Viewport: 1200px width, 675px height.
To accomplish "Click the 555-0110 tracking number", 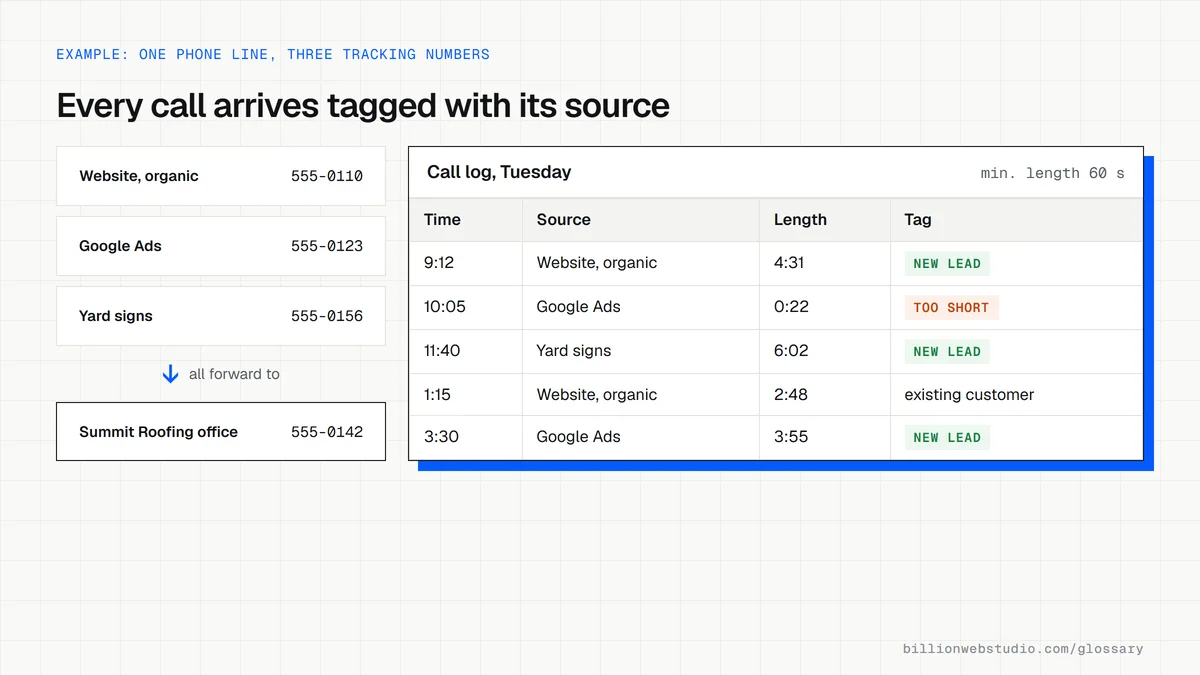I will [327, 176].
